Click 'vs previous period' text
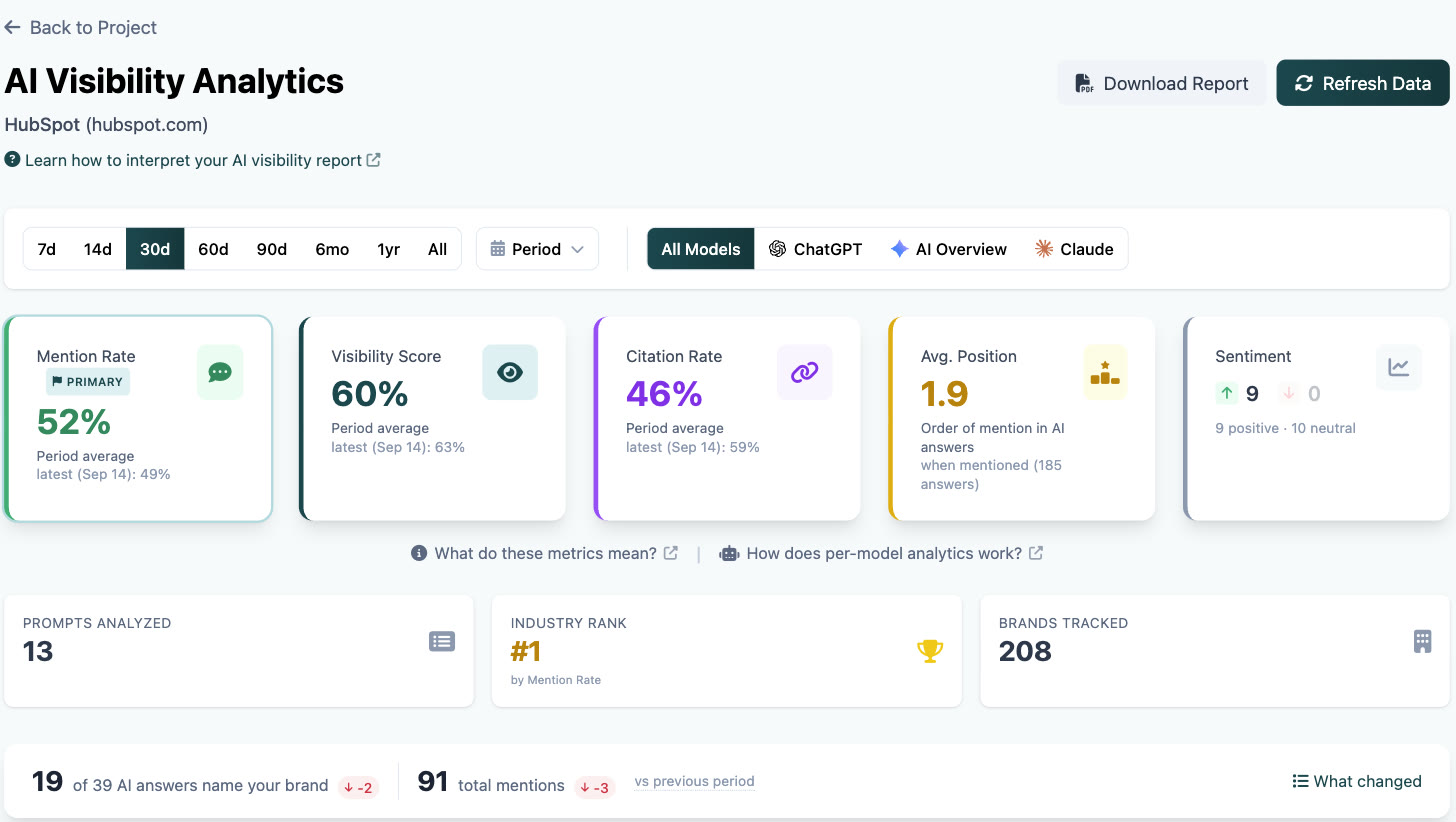1456x822 pixels. click(x=694, y=782)
